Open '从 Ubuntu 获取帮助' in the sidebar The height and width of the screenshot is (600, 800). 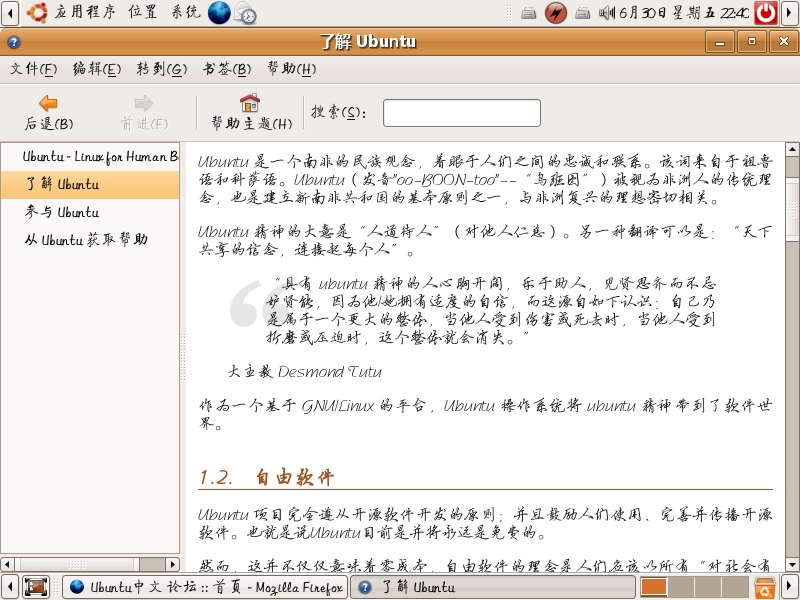[x=90, y=239]
